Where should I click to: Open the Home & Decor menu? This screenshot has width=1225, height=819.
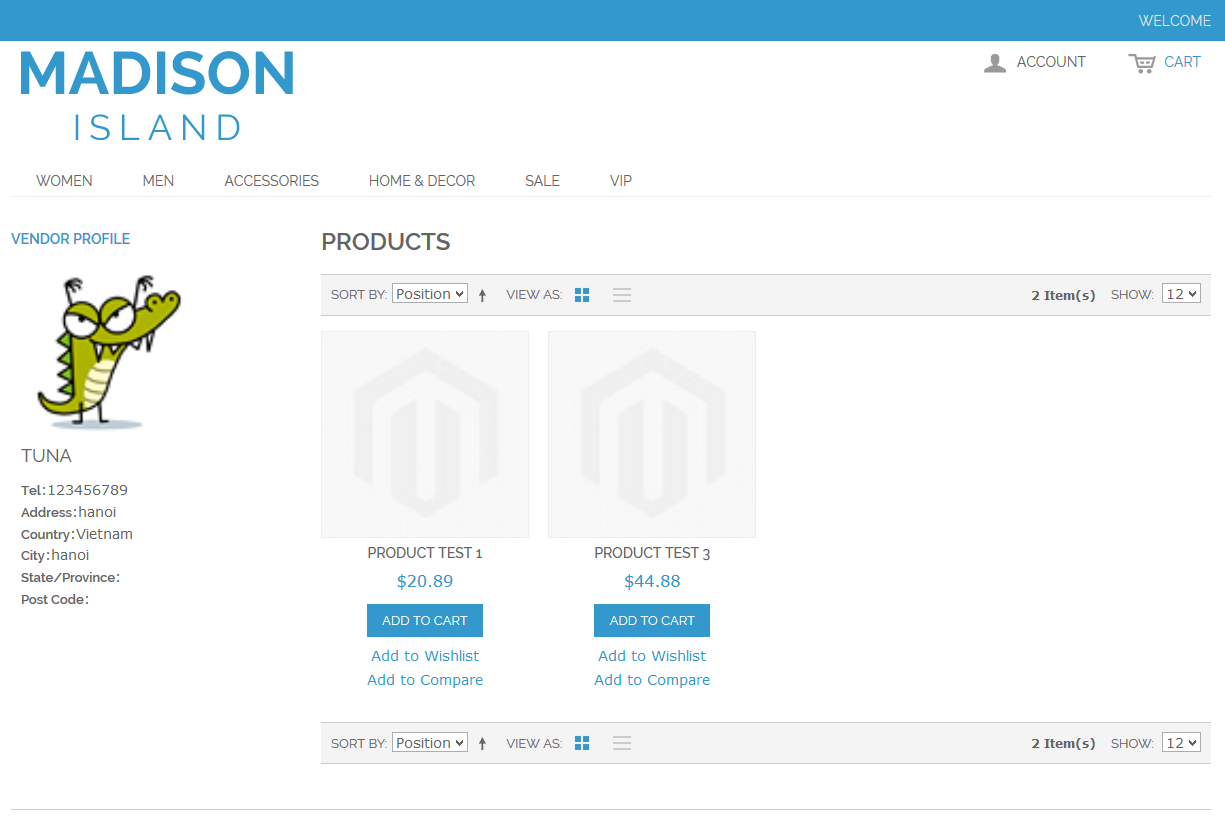422,181
